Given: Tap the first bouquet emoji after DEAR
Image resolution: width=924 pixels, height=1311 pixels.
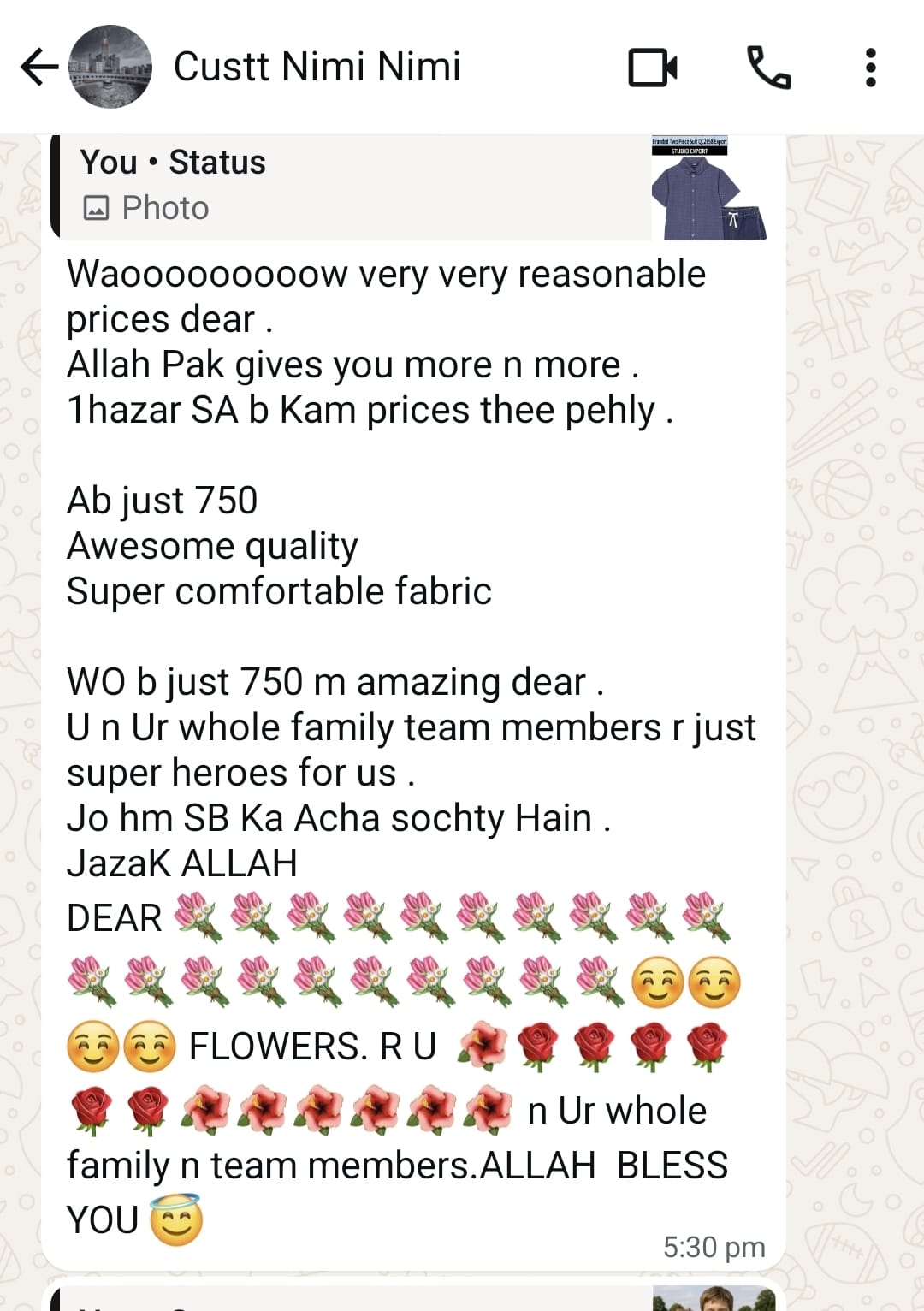Looking at the screenshot, I should tap(198, 917).
